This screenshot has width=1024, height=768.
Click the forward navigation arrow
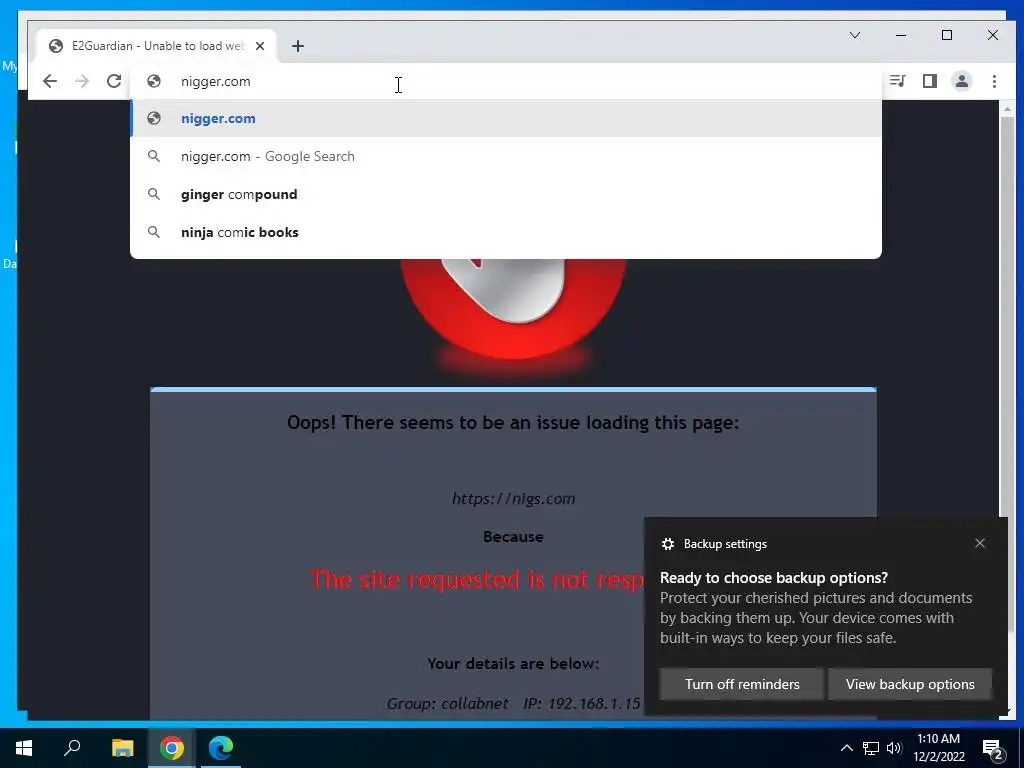coord(82,81)
